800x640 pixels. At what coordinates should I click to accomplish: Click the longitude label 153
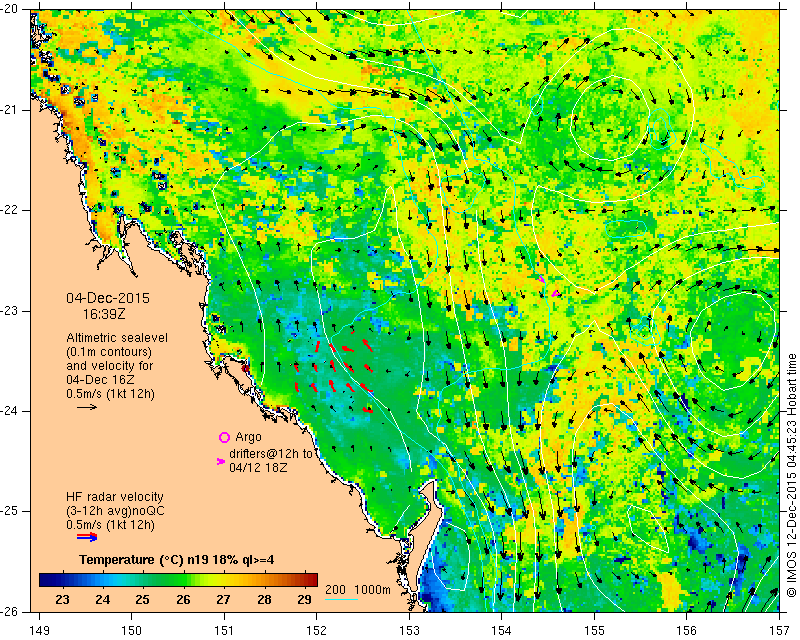tap(409, 631)
